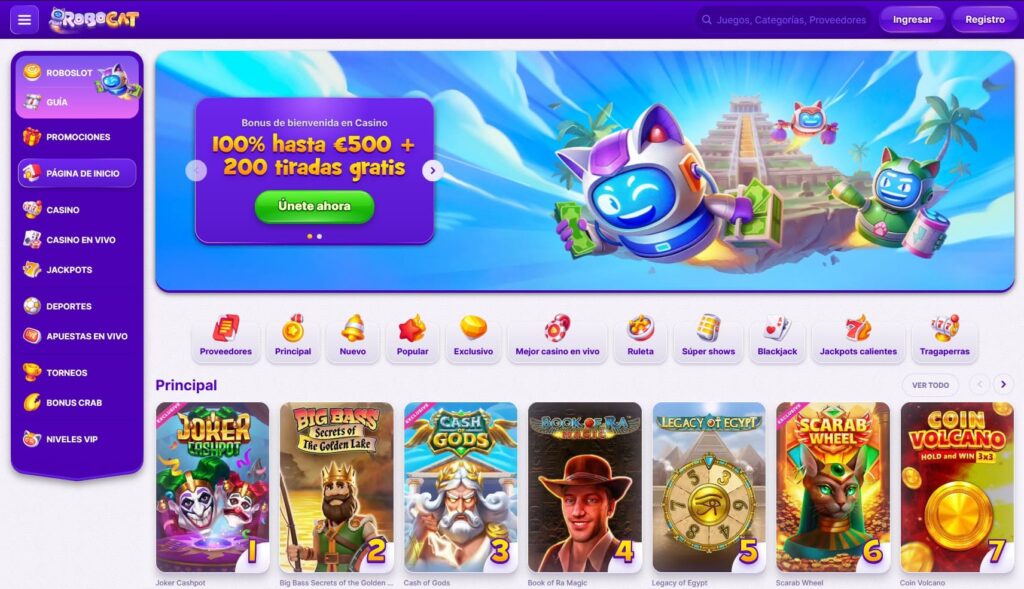Choose the Blackjack cards category icon
Image resolution: width=1024 pixels, height=589 pixels.
click(x=777, y=328)
